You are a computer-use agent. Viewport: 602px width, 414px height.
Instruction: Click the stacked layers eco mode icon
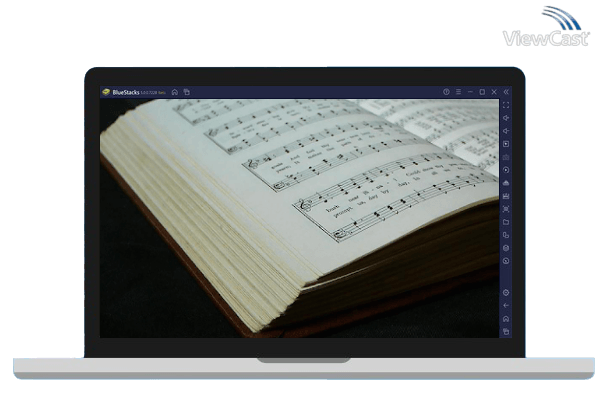(x=506, y=248)
